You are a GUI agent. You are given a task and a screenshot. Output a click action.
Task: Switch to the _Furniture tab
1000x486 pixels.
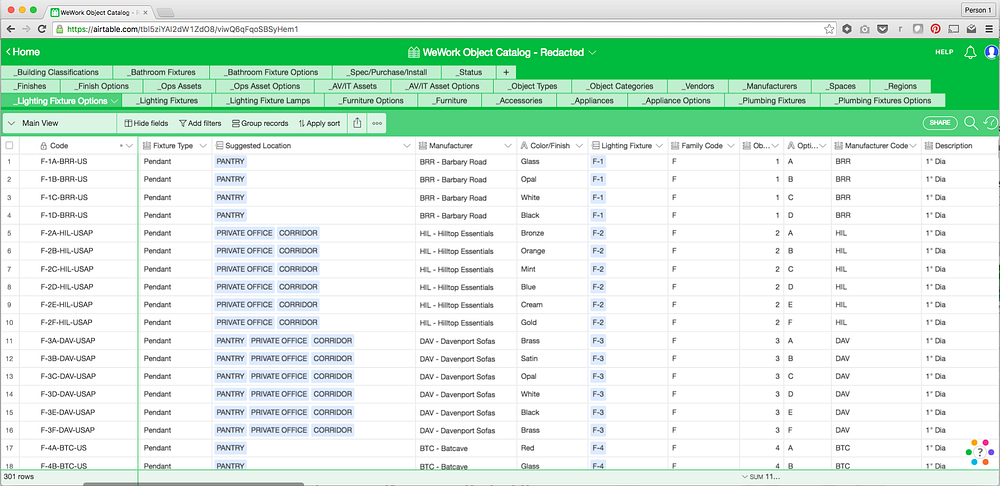click(x=450, y=100)
